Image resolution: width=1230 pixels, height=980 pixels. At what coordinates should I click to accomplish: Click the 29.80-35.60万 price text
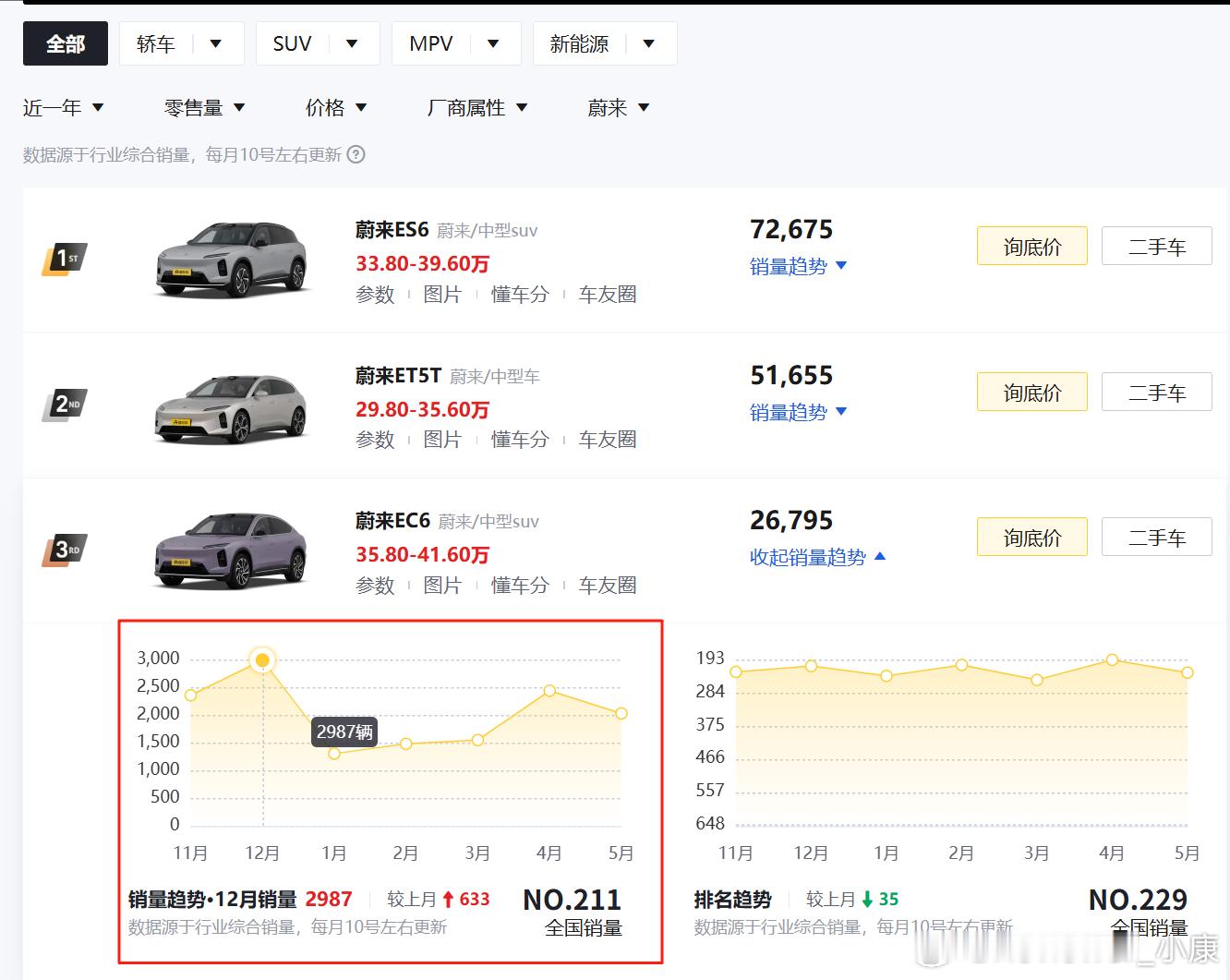tap(423, 409)
